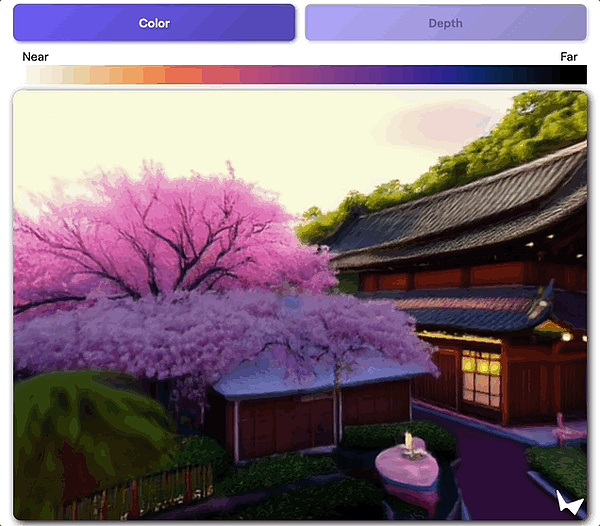This screenshot has height=526, width=600.
Task: Click the Far label above gradient
Action: click(x=568, y=57)
